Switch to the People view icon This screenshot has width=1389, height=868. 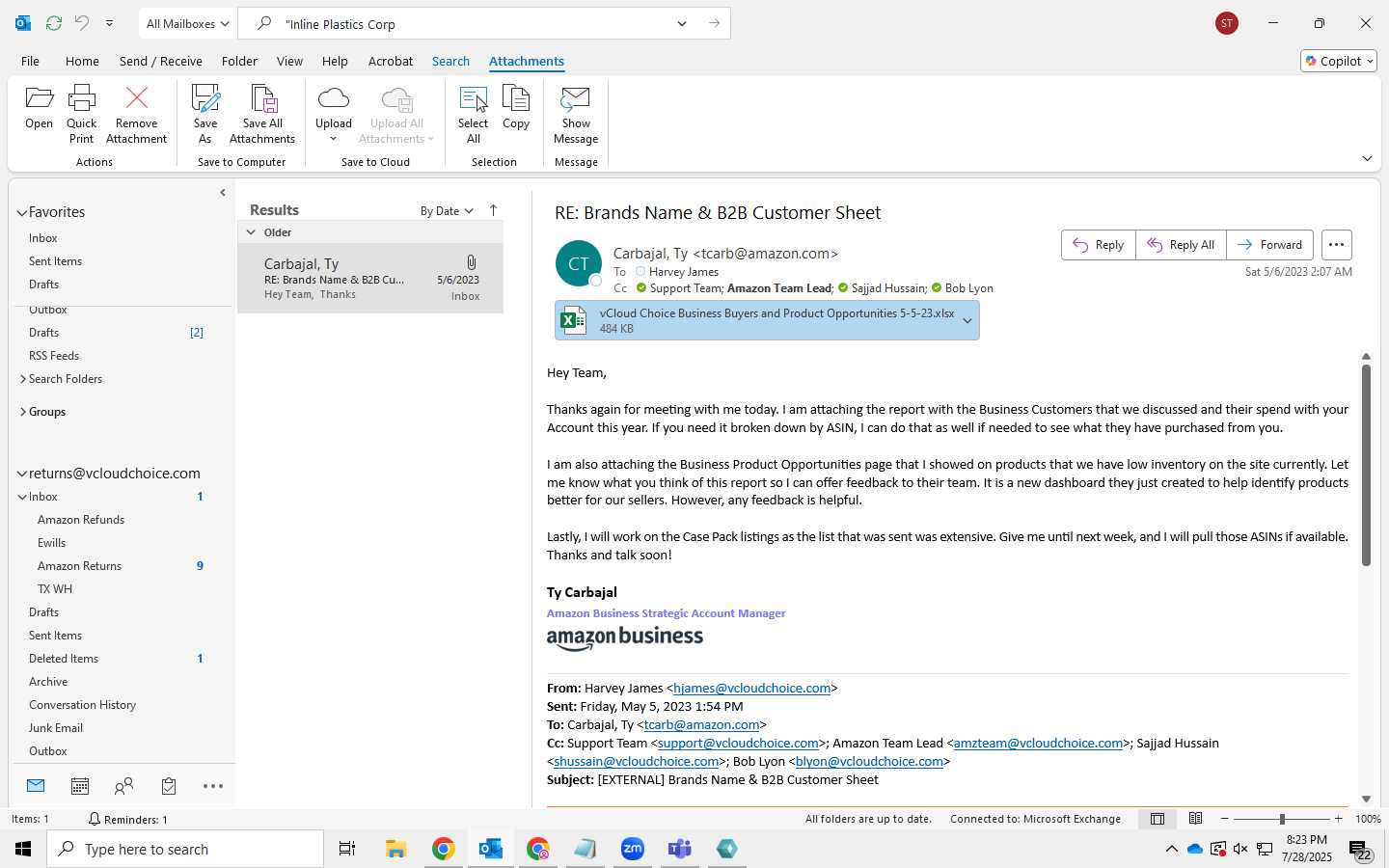point(123,786)
